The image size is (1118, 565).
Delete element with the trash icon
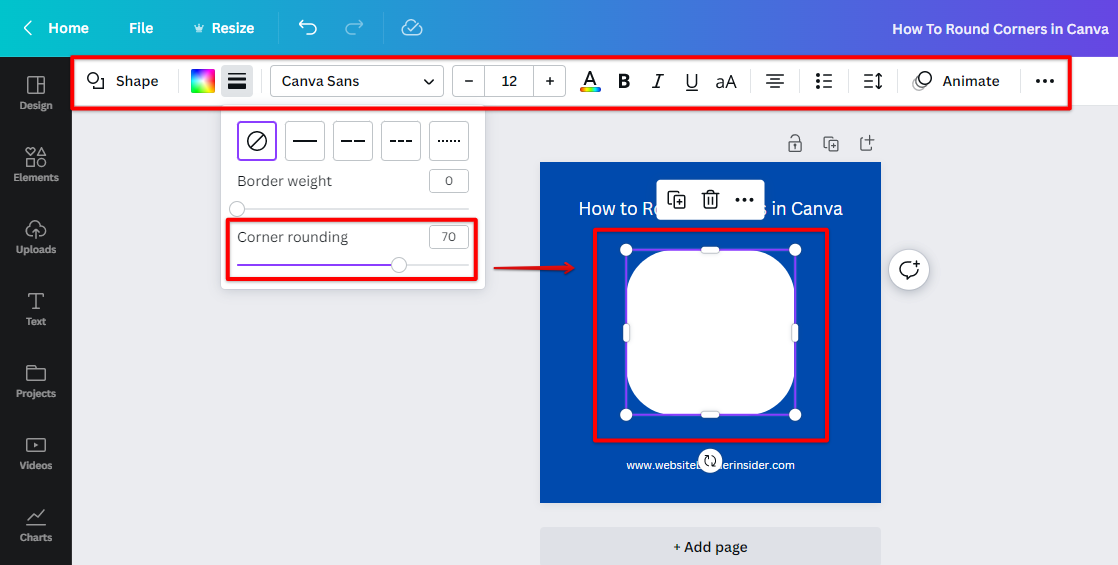pyautogui.click(x=710, y=200)
